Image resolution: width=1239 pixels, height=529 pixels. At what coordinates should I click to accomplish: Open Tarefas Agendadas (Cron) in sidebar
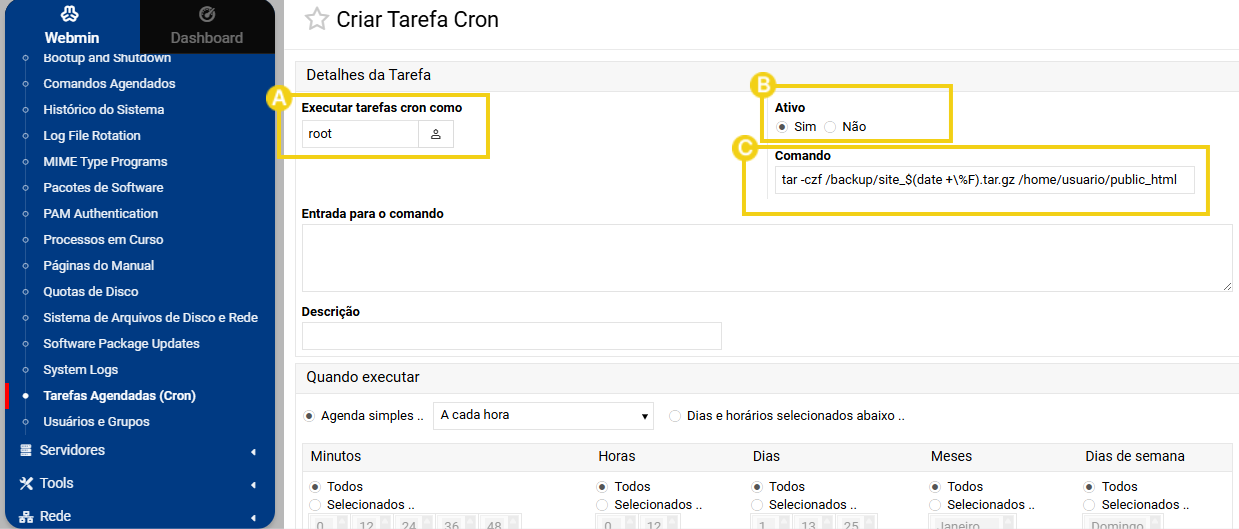(120, 396)
